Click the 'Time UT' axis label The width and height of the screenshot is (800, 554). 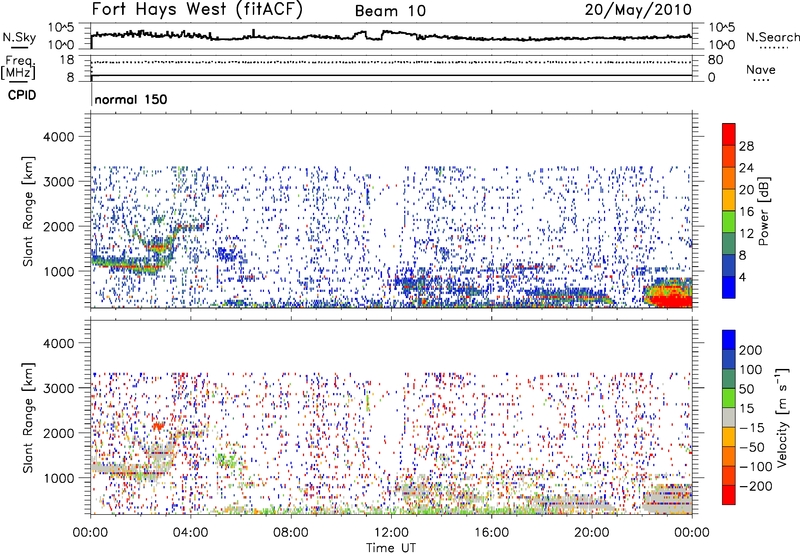(x=391, y=548)
